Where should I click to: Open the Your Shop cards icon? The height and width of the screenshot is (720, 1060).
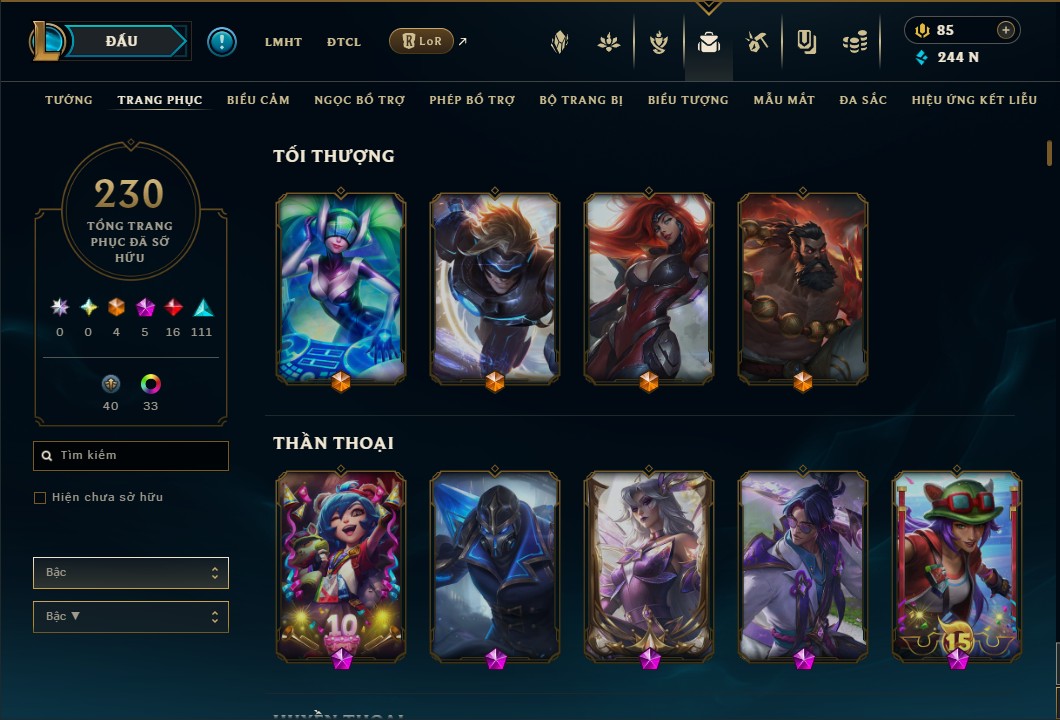click(806, 43)
